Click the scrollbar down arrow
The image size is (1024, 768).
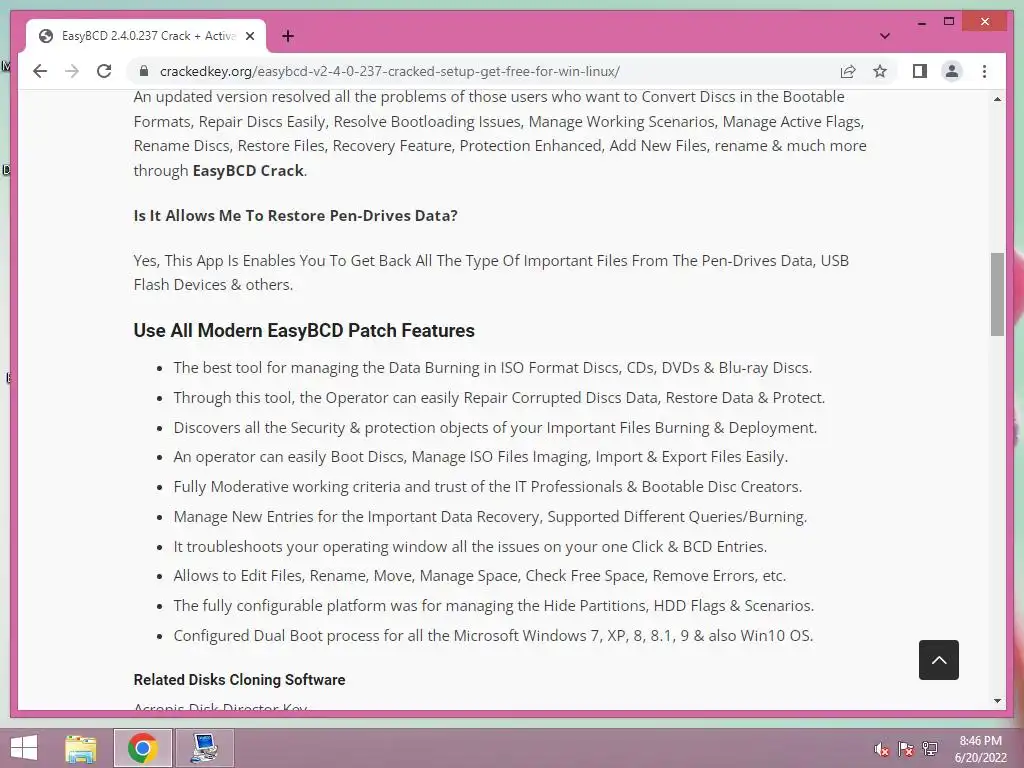point(997,701)
